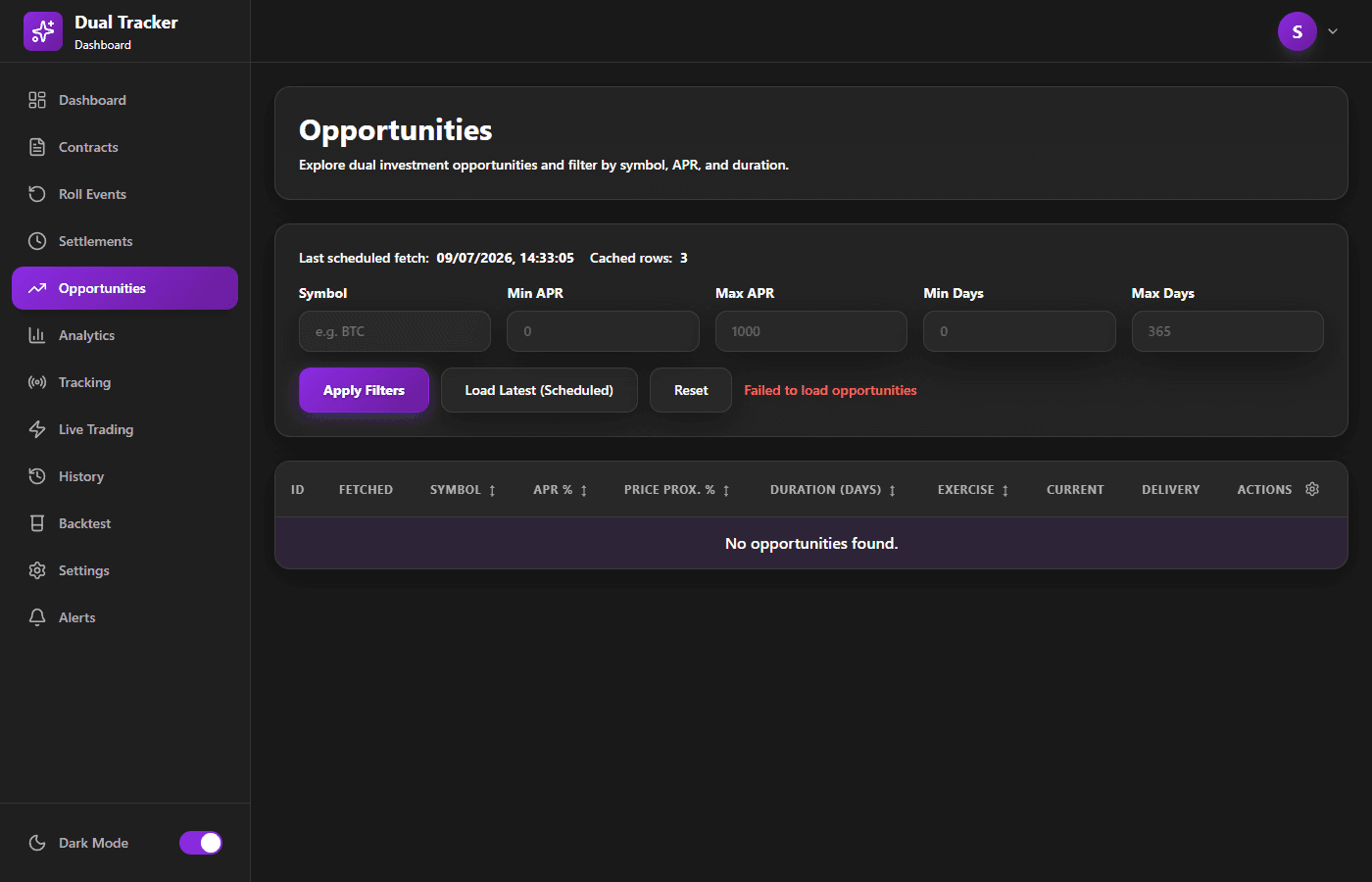Image resolution: width=1372 pixels, height=882 pixels.
Task: Click sort arrows next to PRICE PROX. %
Action: click(x=726, y=490)
